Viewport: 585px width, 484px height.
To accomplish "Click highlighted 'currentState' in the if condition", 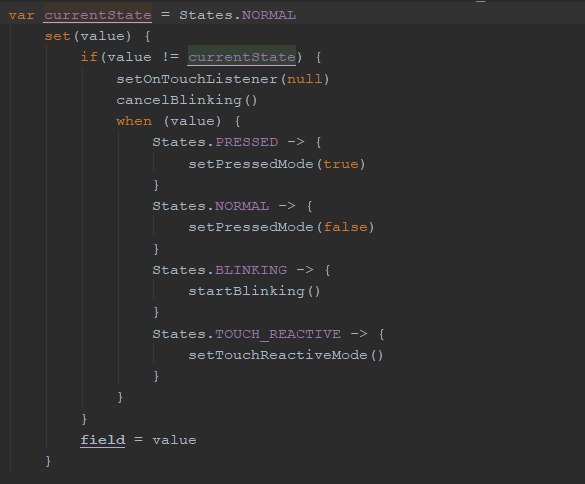I will click(242, 57).
